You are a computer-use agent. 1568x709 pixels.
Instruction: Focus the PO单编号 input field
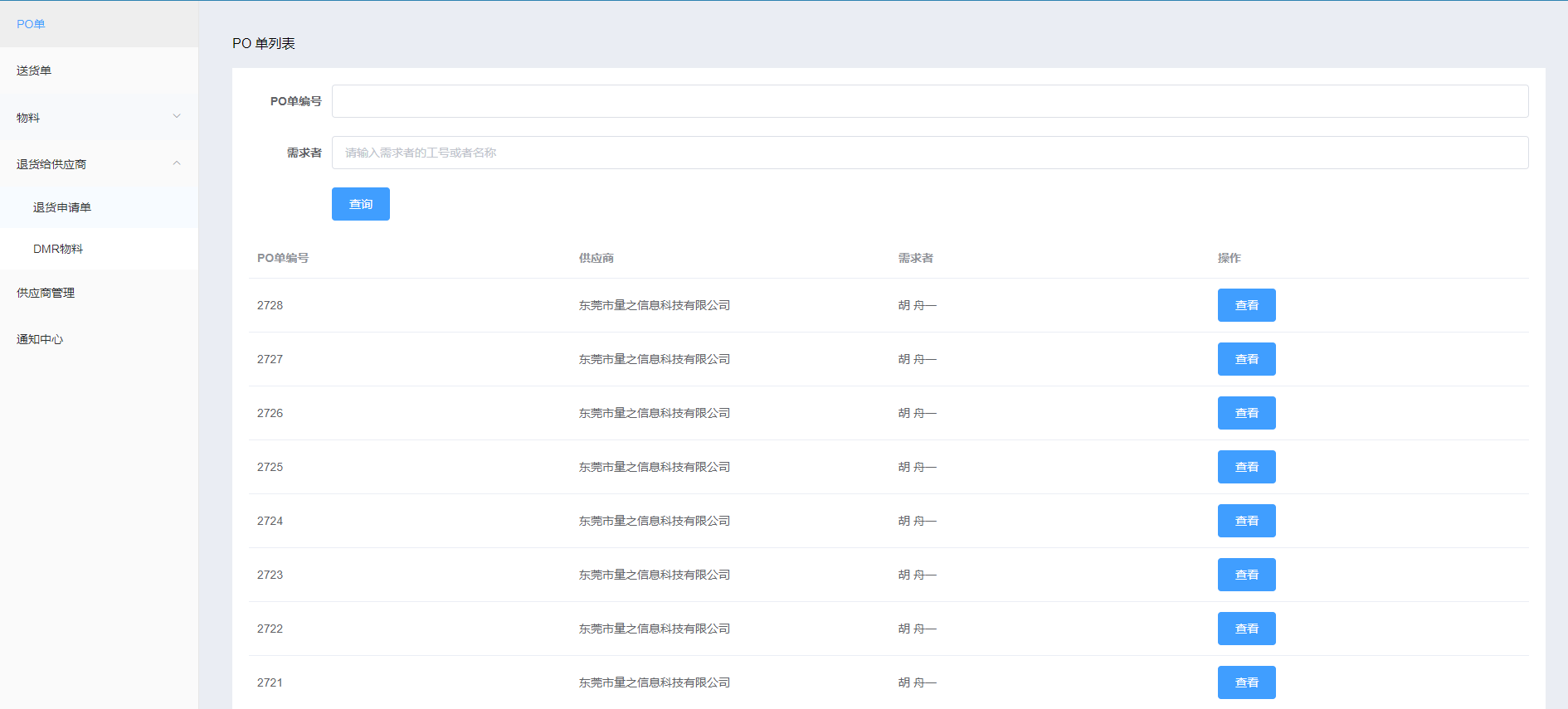pyautogui.click(x=930, y=101)
